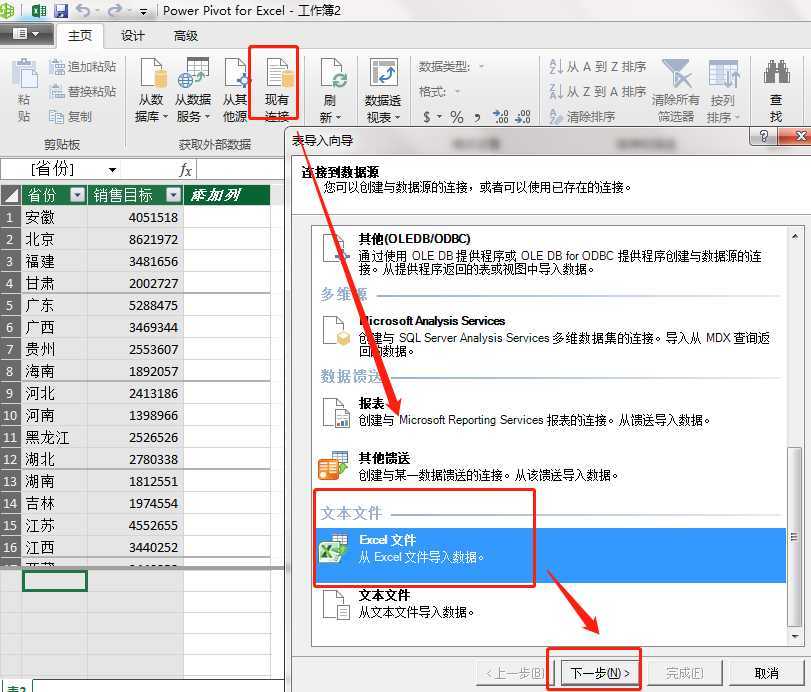
Task: Select Others (OLEDB/ODBC) data source
Action: pos(549,253)
